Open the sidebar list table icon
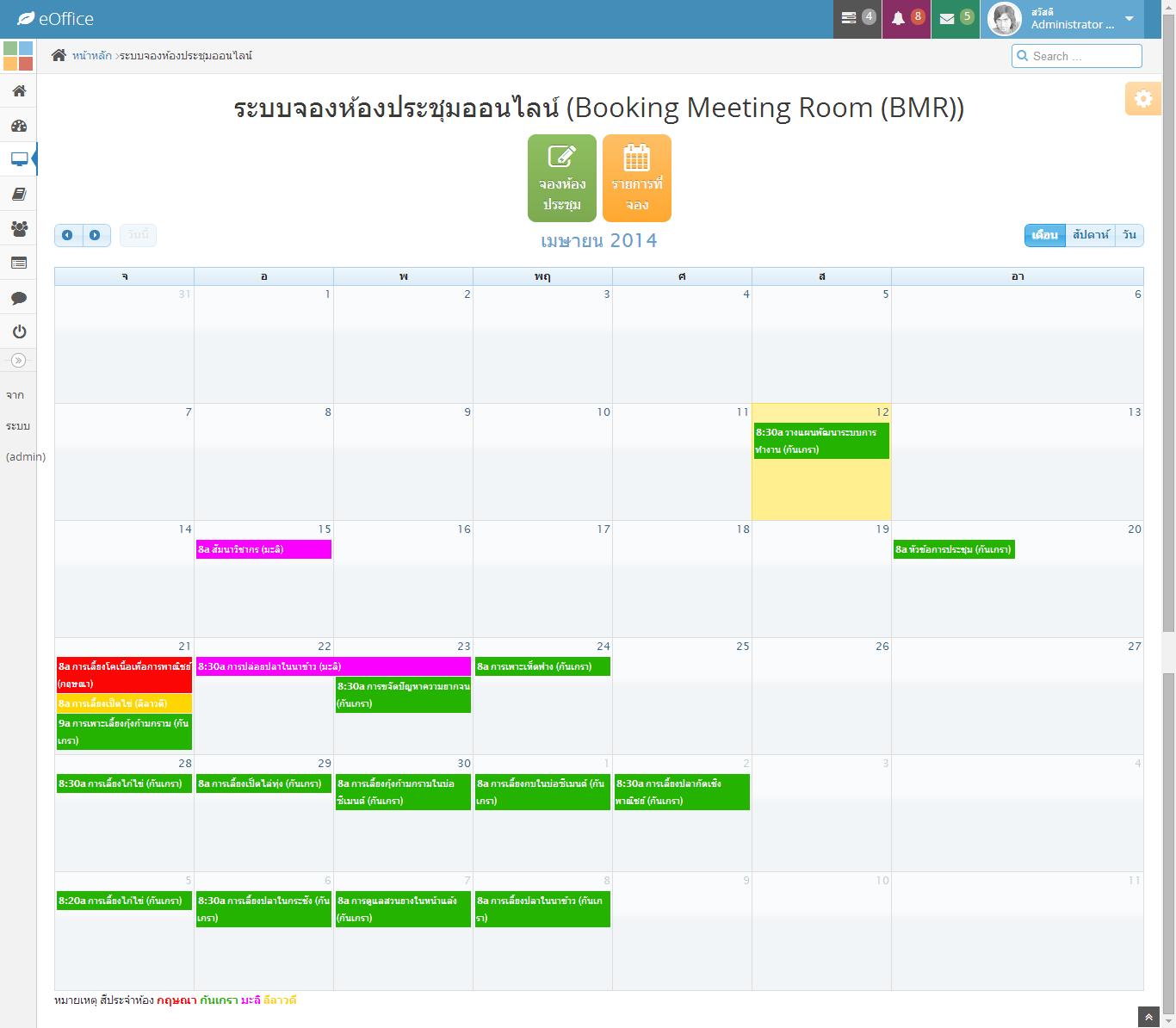This screenshot has height=1028, width=1176. point(19,263)
